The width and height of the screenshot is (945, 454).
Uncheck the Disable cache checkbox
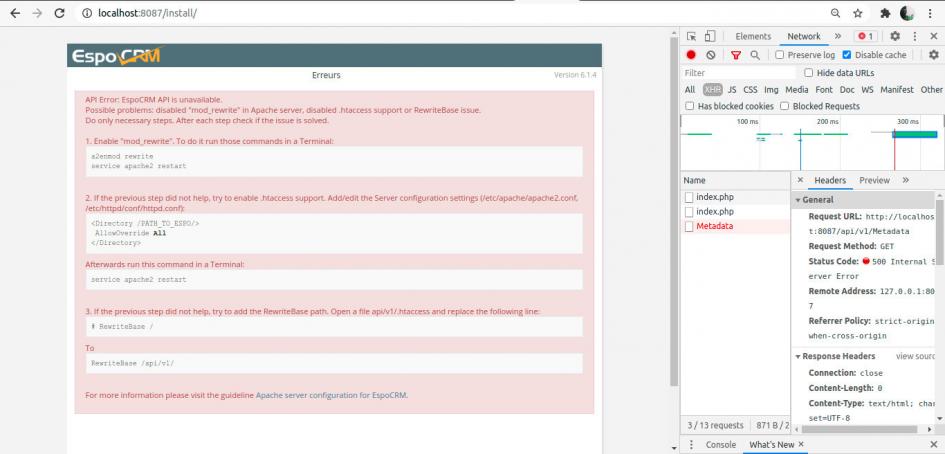tap(847, 55)
